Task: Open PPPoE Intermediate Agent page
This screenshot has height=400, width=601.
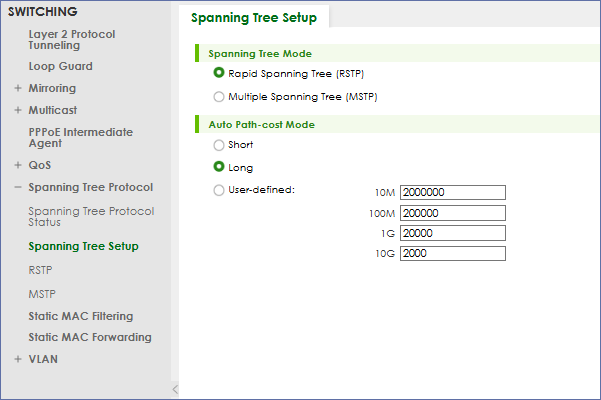Action: pos(80,137)
